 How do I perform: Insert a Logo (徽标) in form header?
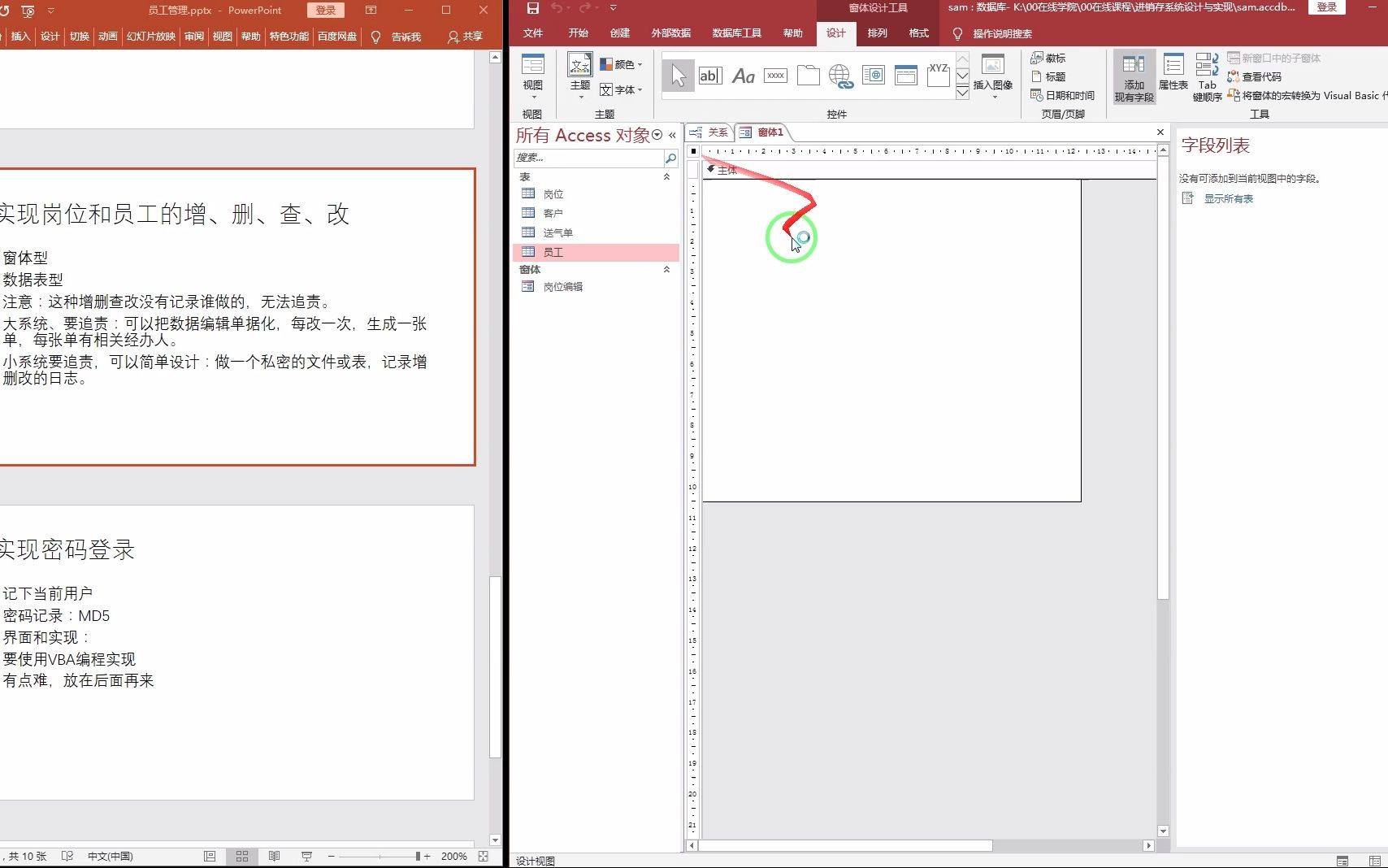pos(1048,58)
